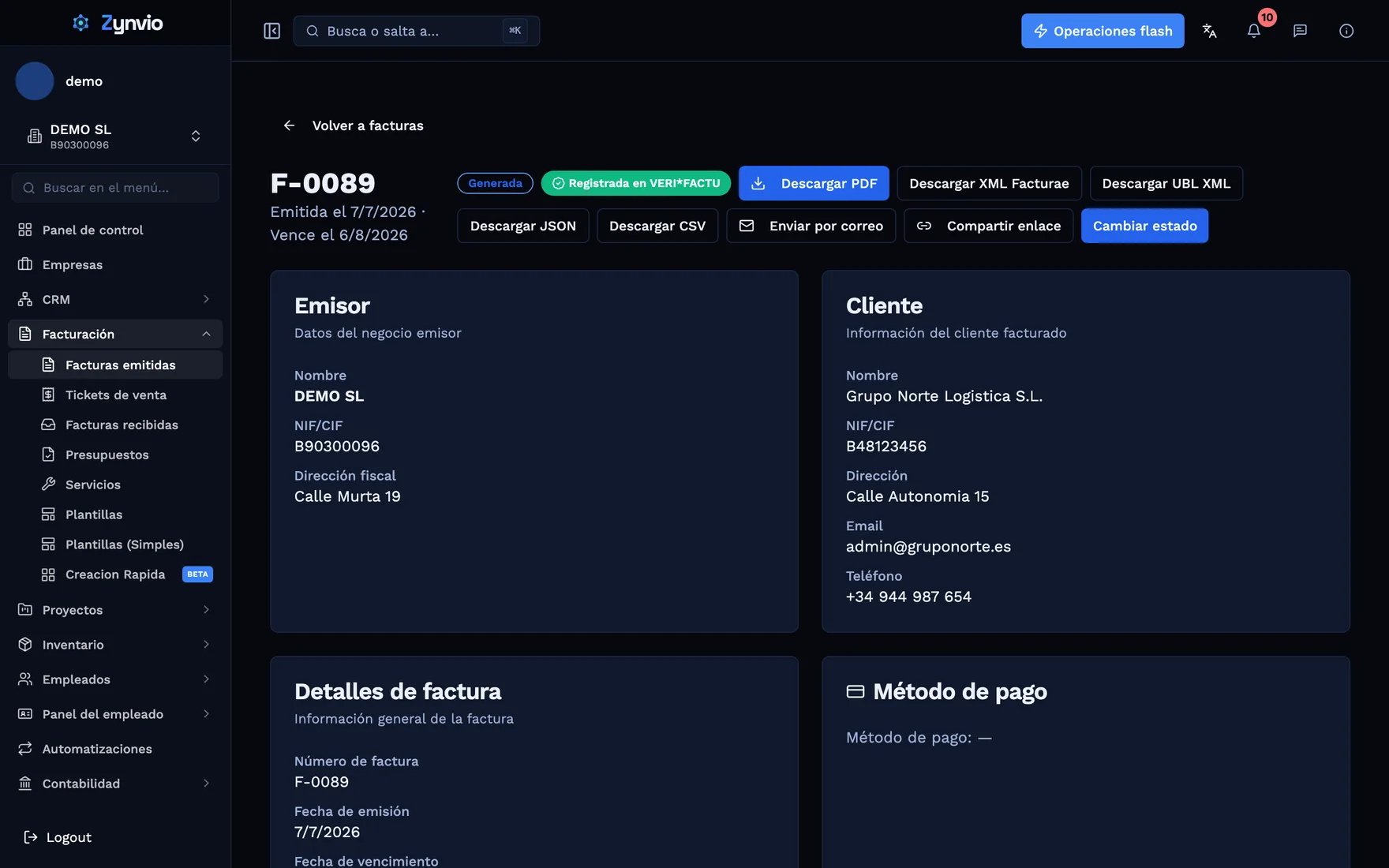Click Descargar CSV
Screen dimensions: 1389x868
point(657,226)
